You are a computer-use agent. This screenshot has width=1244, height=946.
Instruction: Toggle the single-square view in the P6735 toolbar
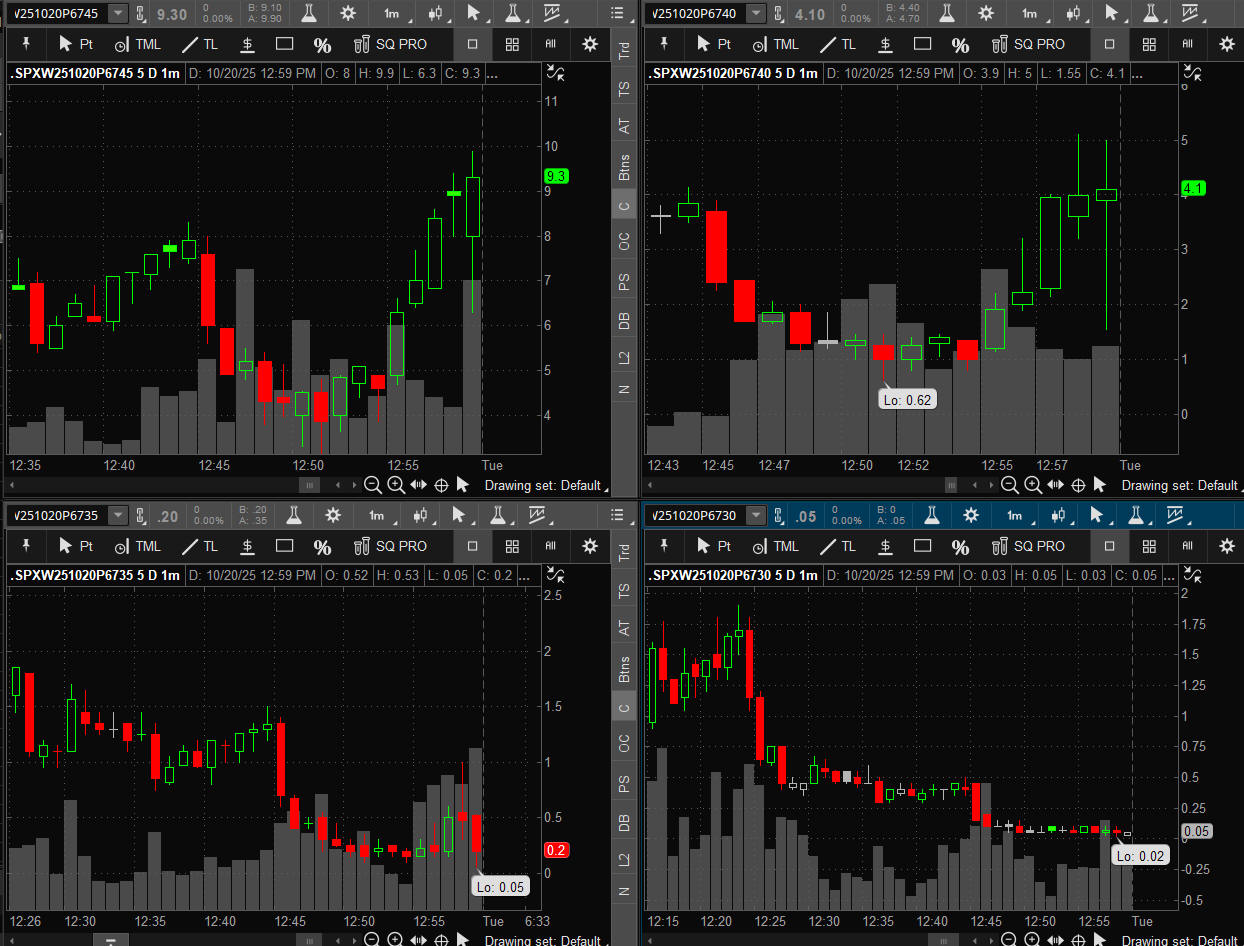(473, 546)
